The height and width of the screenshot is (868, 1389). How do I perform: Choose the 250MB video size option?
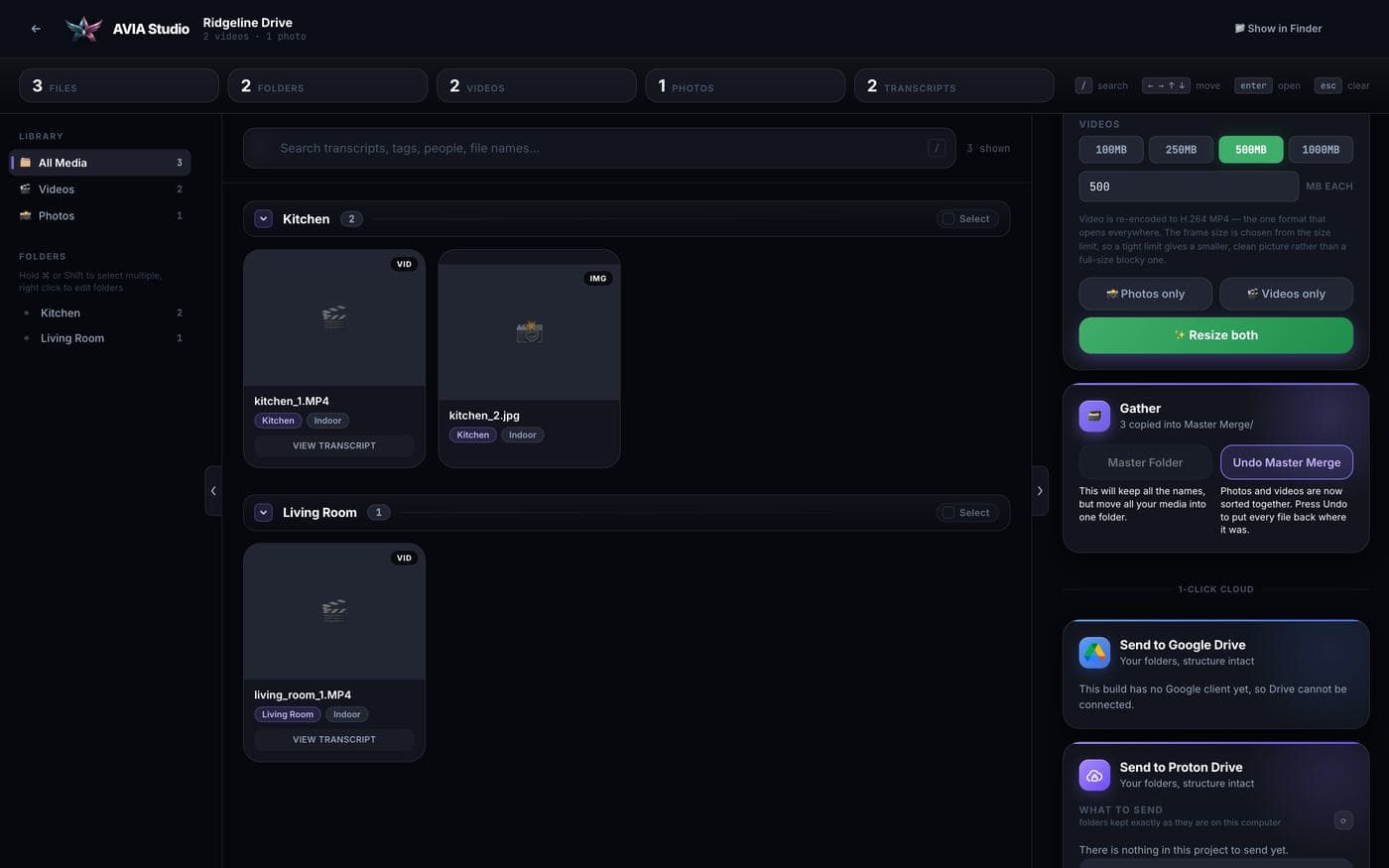pyautogui.click(x=1181, y=150)
